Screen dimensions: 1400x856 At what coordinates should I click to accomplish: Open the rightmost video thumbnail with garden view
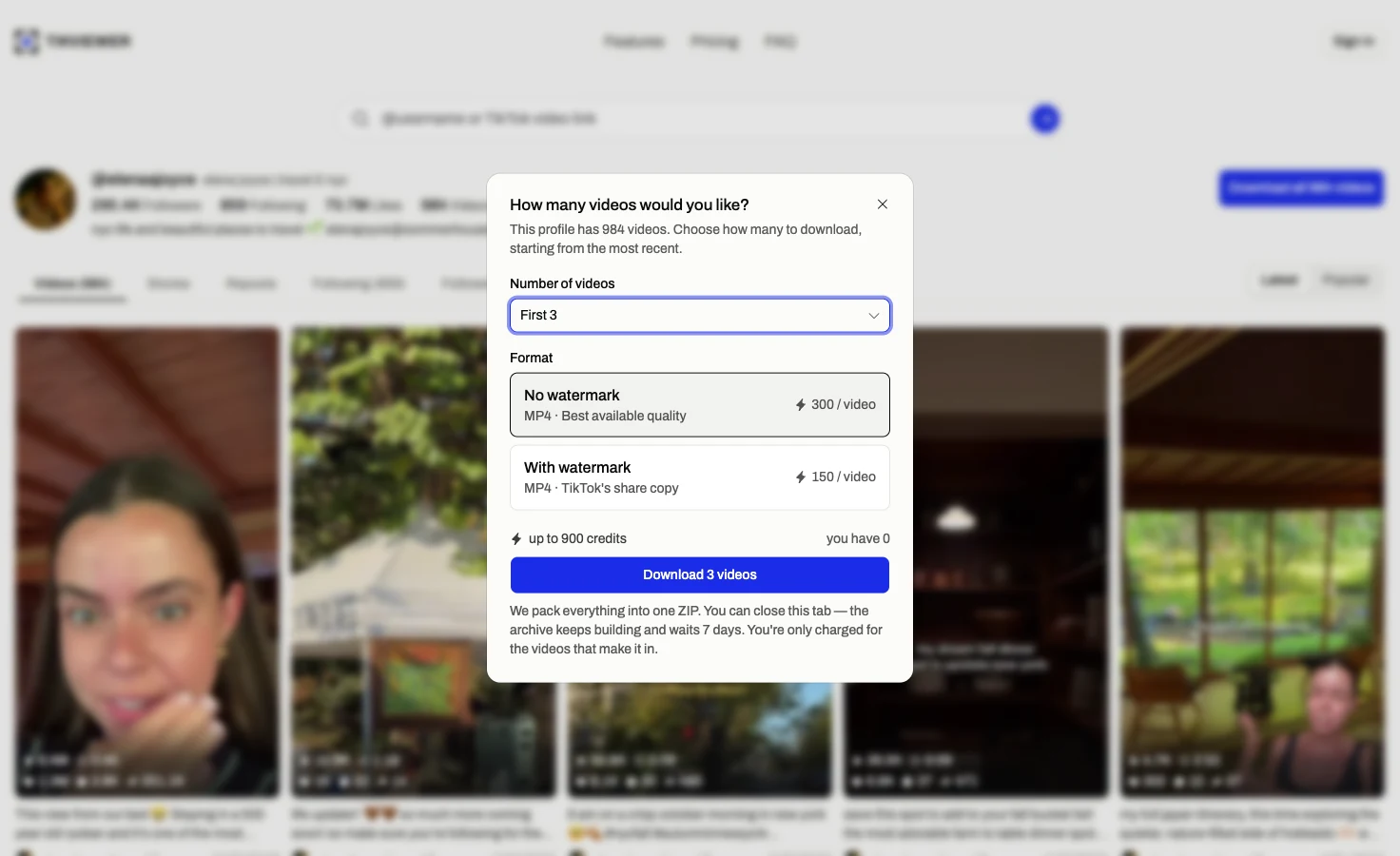point(1253,562)
